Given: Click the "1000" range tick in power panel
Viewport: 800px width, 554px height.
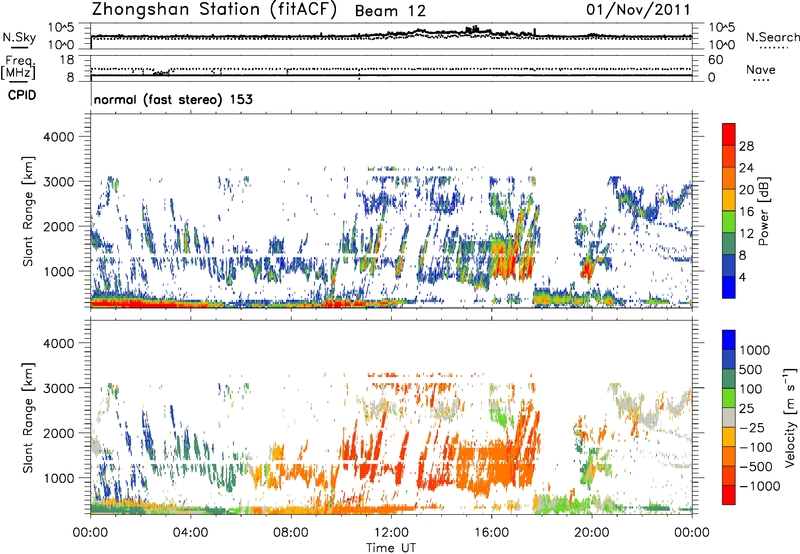Looking at the screenshot, I should coord(58,271).
